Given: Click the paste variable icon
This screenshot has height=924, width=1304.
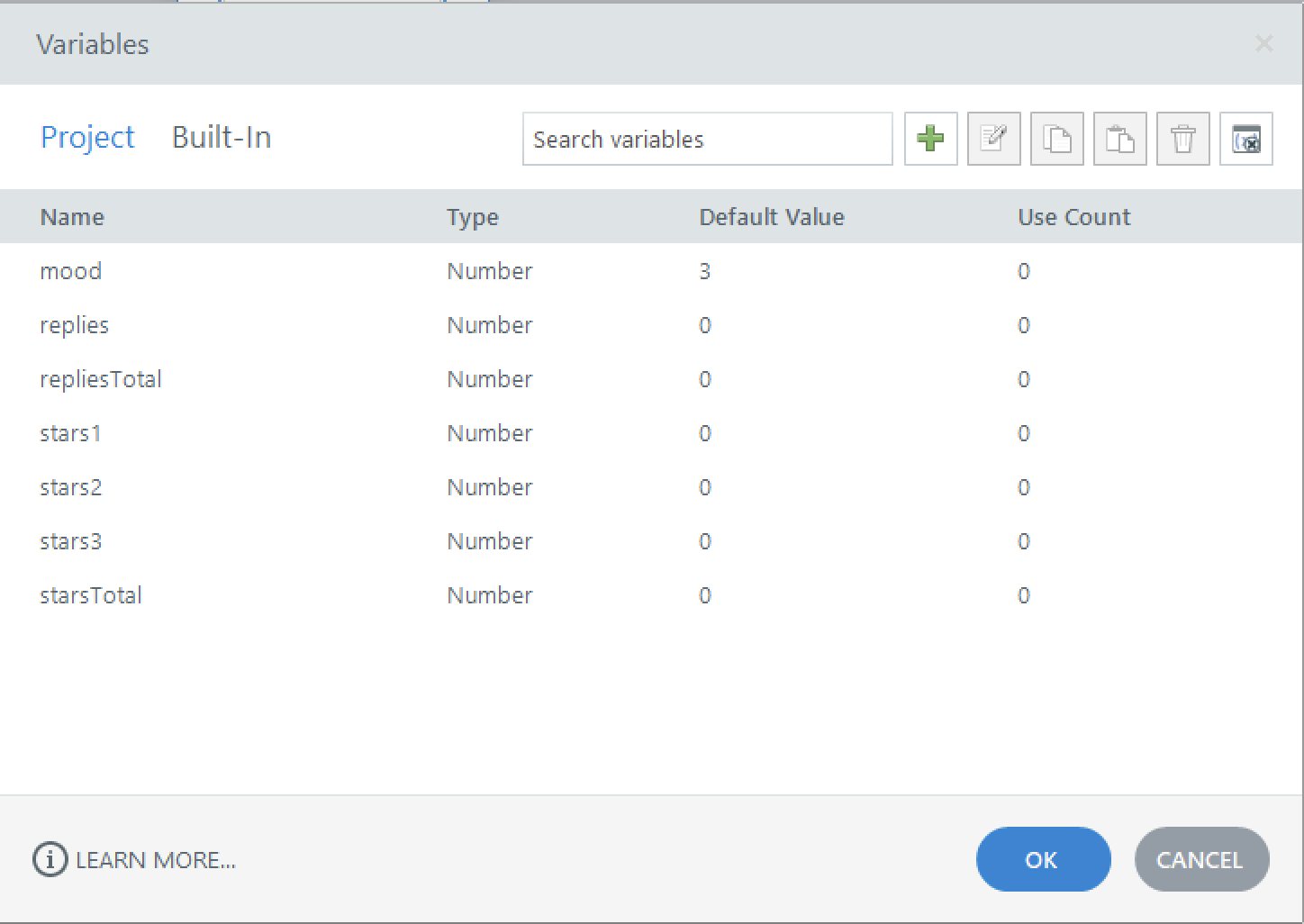Looking at the screenshot, I should point(1119,139).
